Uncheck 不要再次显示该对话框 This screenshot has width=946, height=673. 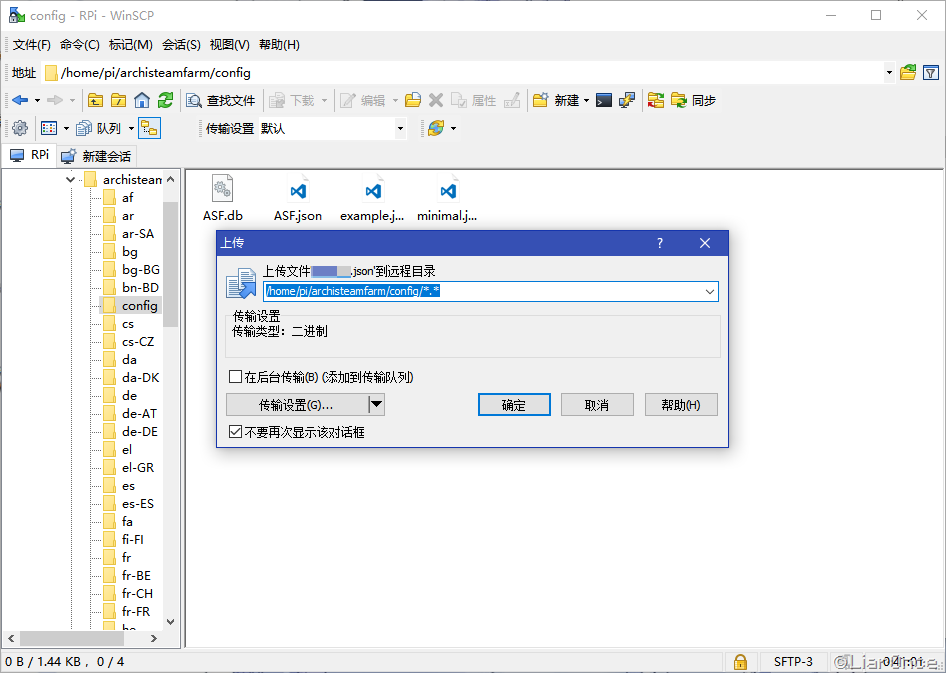coord(235,432)
